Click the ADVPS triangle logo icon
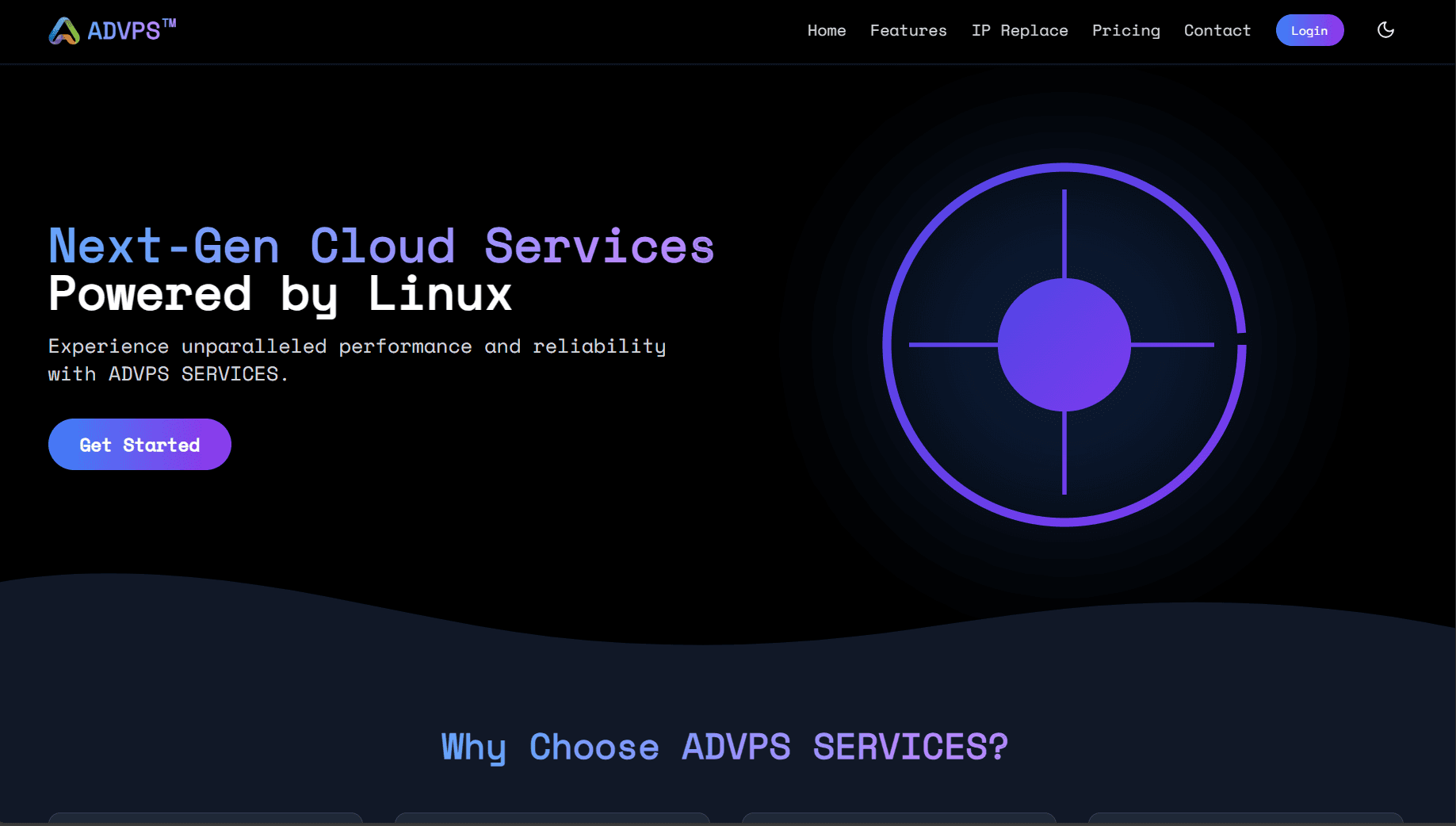 pyautogui.click(x=64, y=30)
